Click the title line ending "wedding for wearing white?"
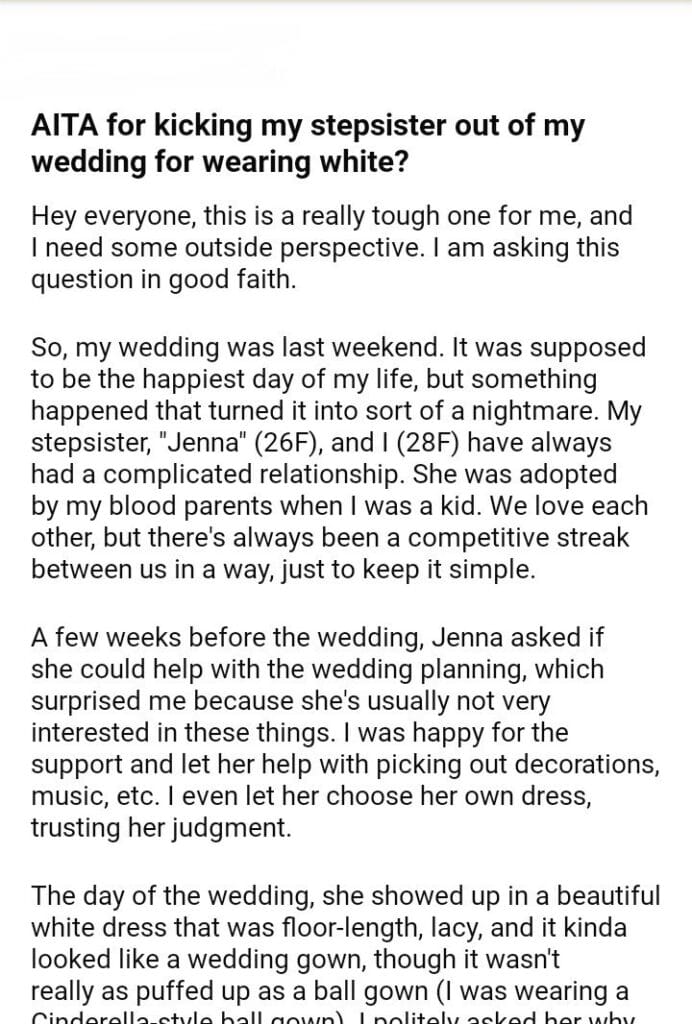The image size is (692, 1024). 219,160
